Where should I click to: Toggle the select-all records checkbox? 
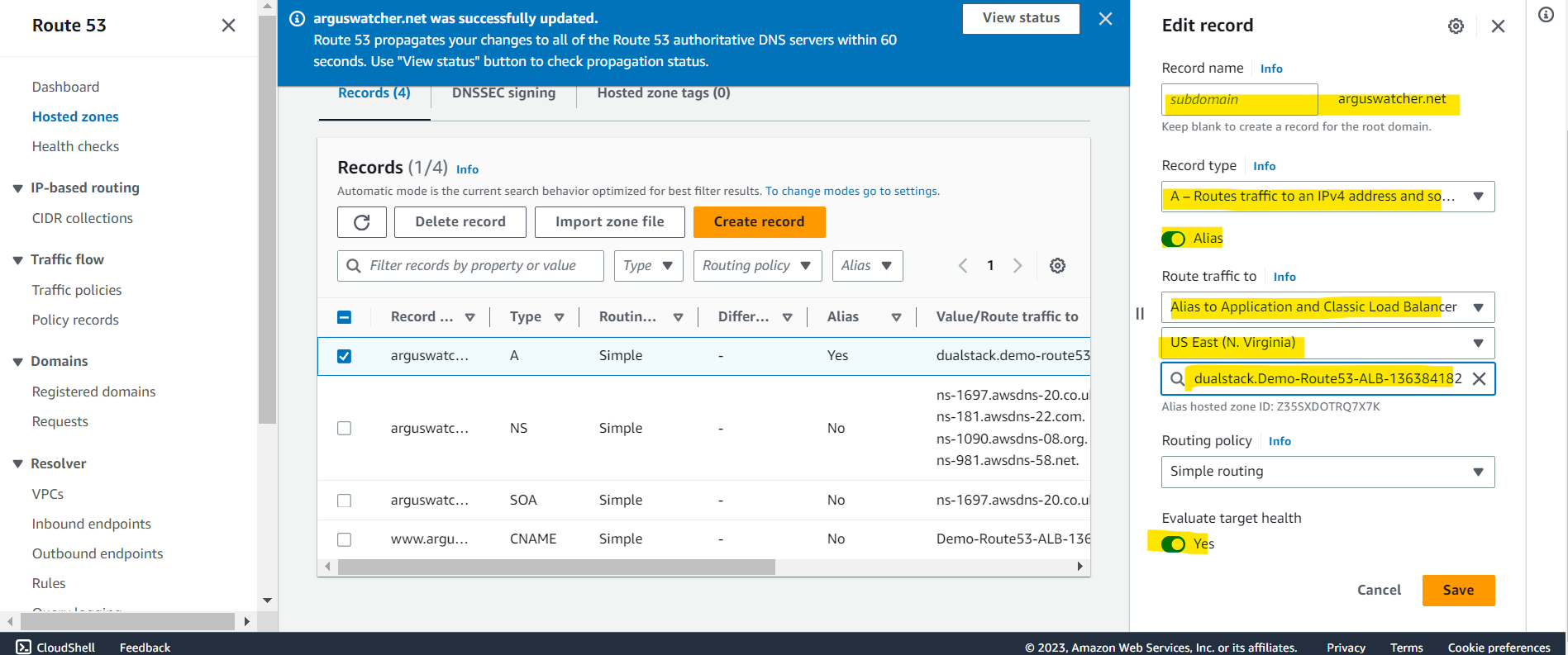pos(345,317)
